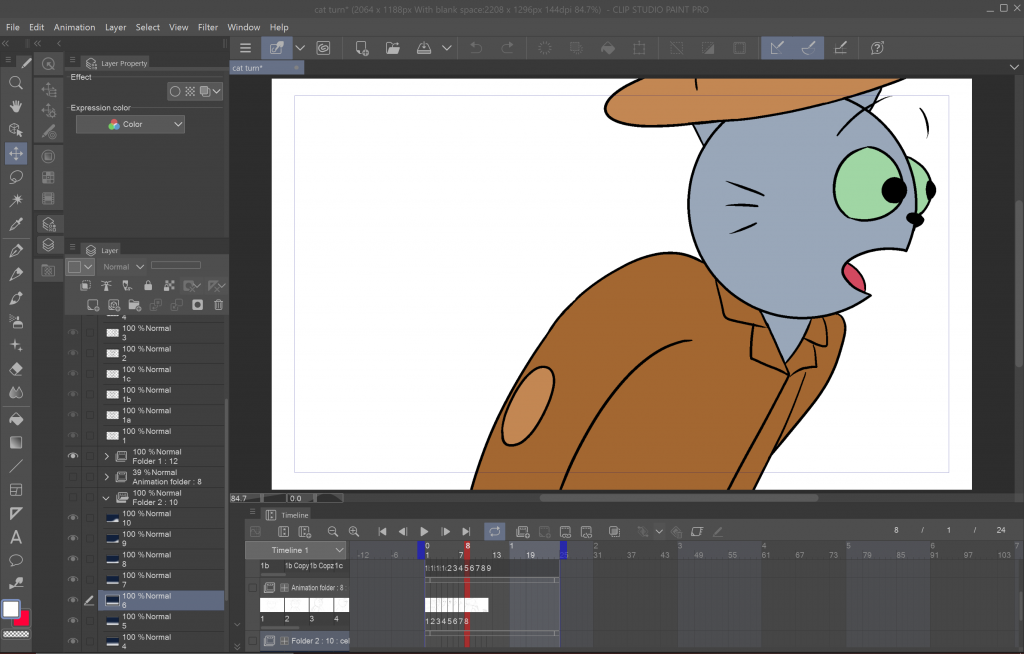Select the Zoom magnifier tool

tap(16, 83)
